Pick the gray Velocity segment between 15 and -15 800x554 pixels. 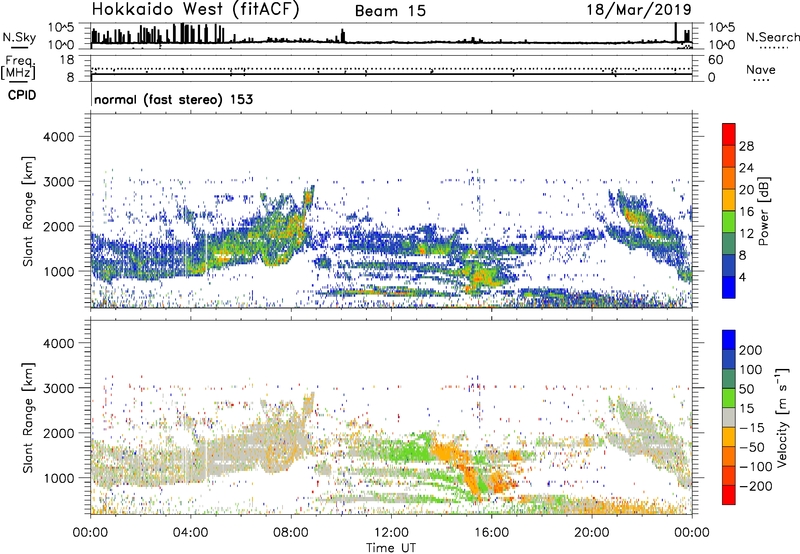[729, 417]
